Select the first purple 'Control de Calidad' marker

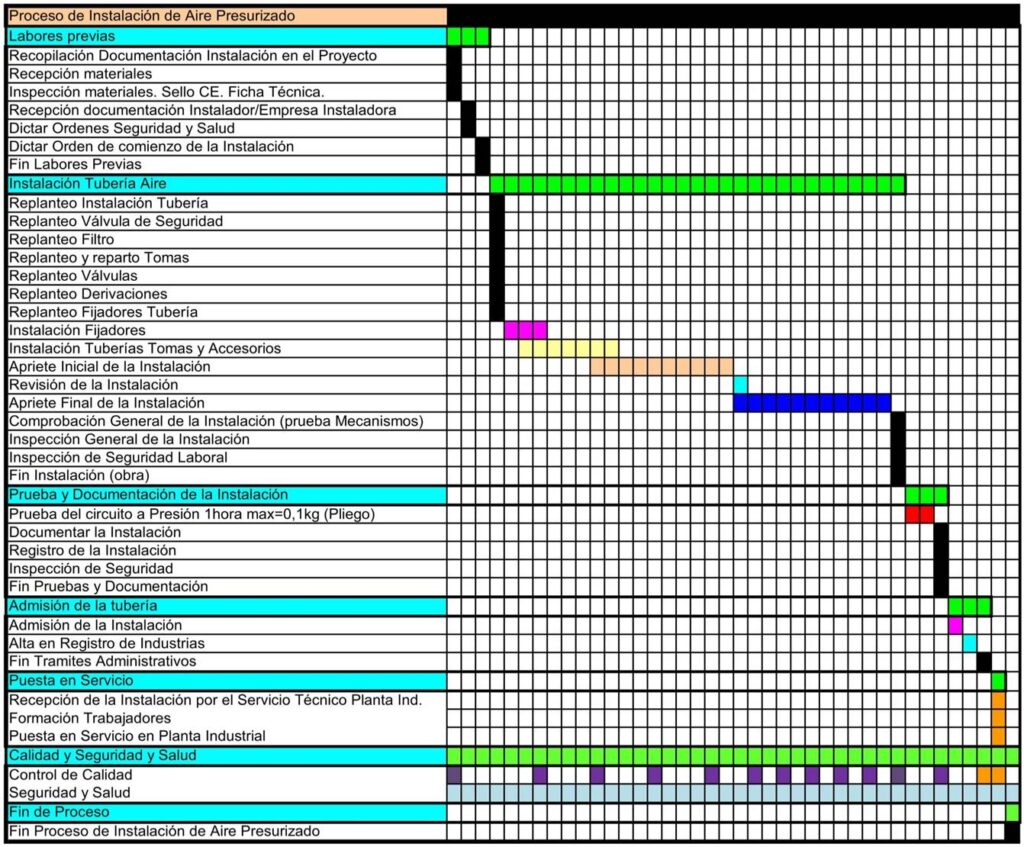tap(455, 775)
